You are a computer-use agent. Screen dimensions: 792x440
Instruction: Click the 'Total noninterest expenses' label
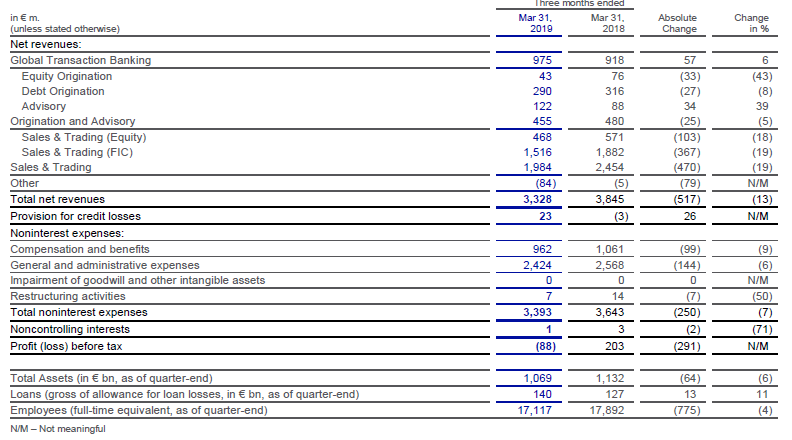coord(79,313)
